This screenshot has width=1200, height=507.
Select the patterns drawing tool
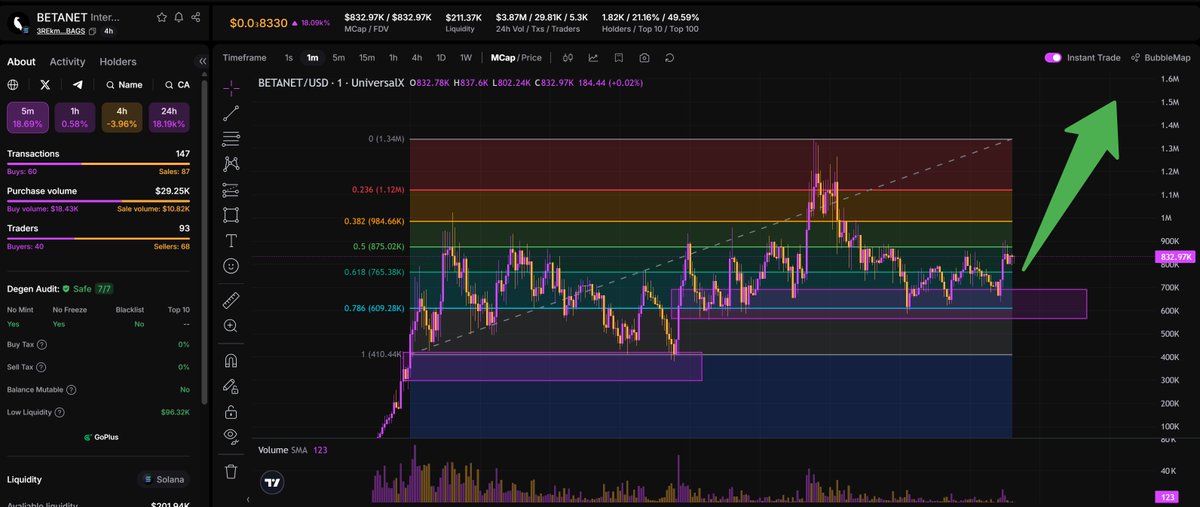(x=231, y=164)
